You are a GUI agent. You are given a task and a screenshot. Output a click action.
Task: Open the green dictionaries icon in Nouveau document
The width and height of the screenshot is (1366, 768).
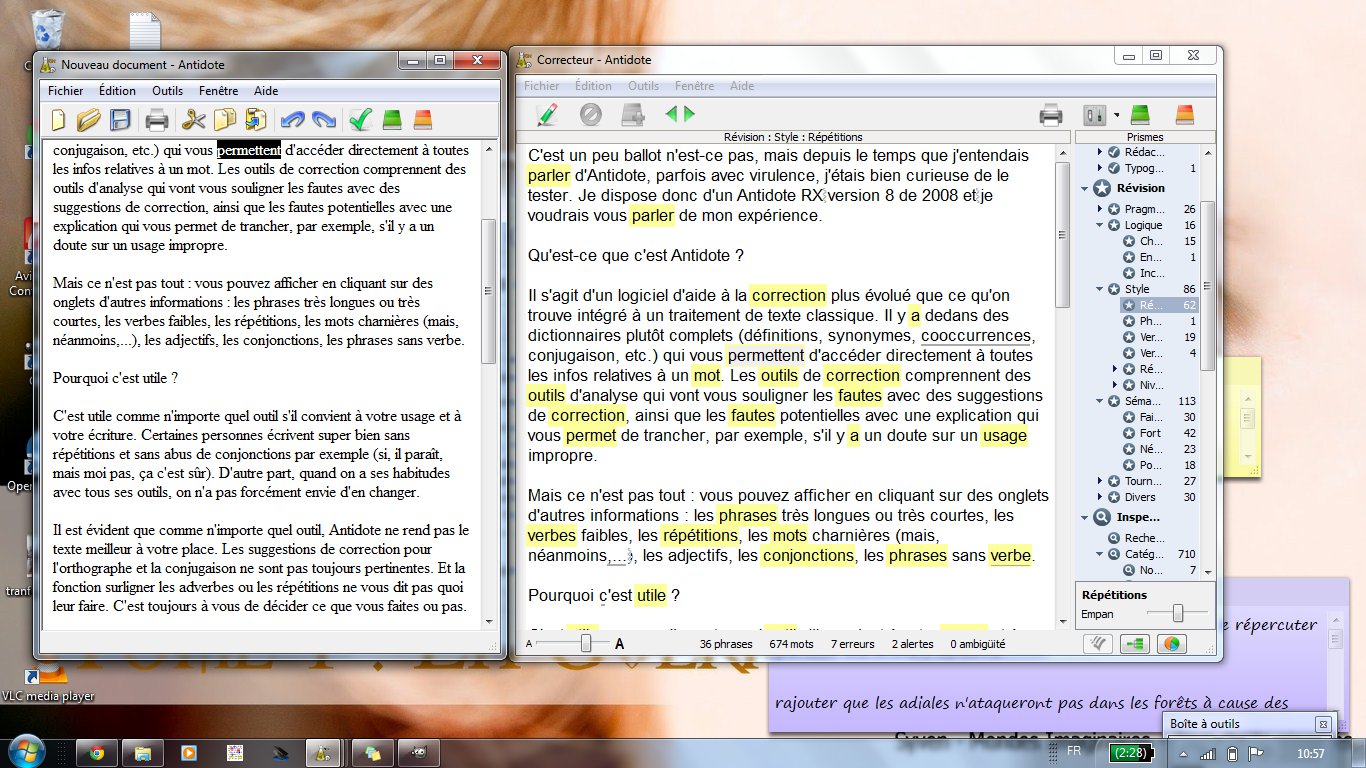[x=392, y=118]
